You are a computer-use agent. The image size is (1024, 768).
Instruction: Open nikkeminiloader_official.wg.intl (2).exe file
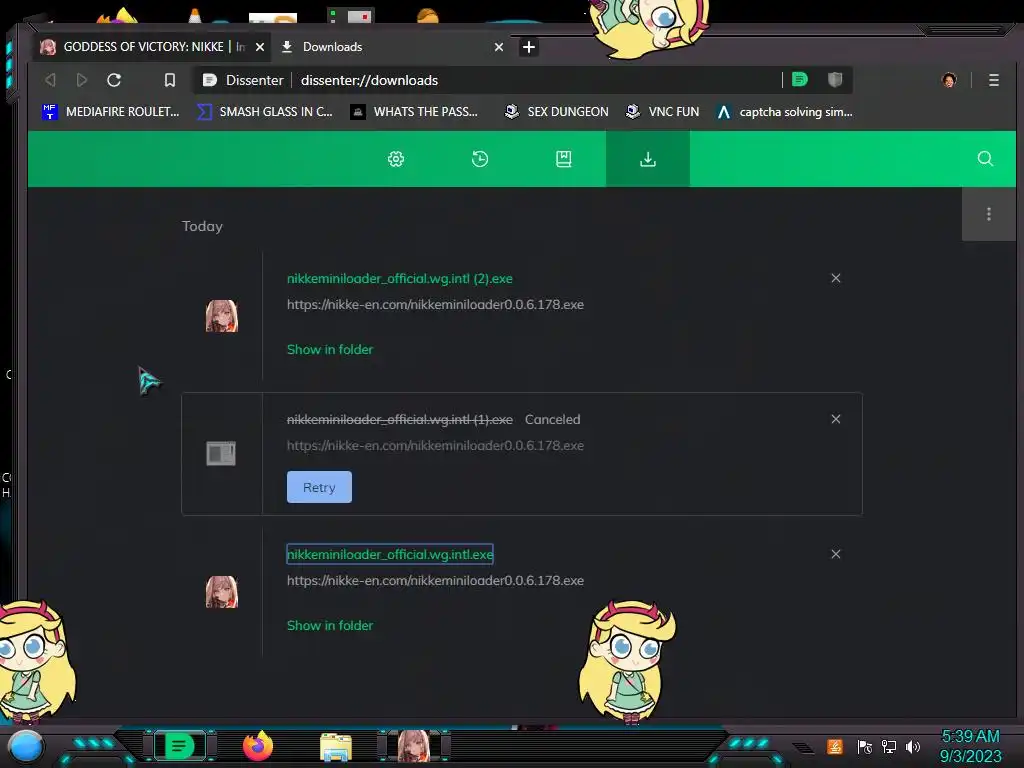(400, 278)
